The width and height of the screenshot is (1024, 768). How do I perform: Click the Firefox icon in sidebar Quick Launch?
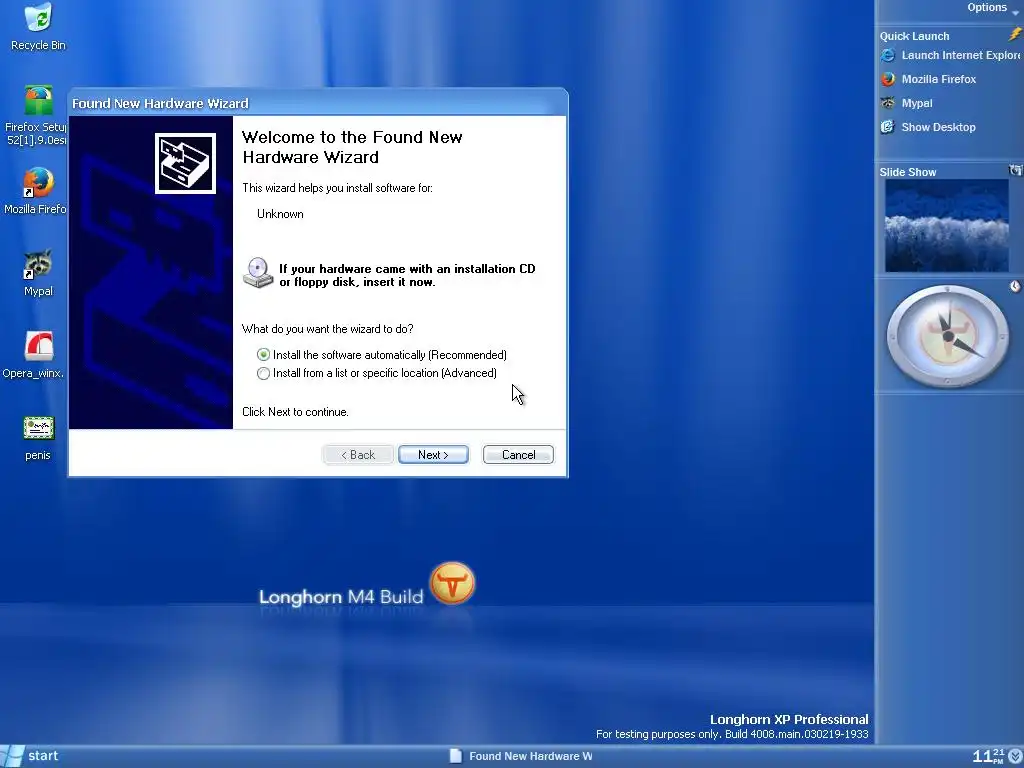tap(888, 79)
